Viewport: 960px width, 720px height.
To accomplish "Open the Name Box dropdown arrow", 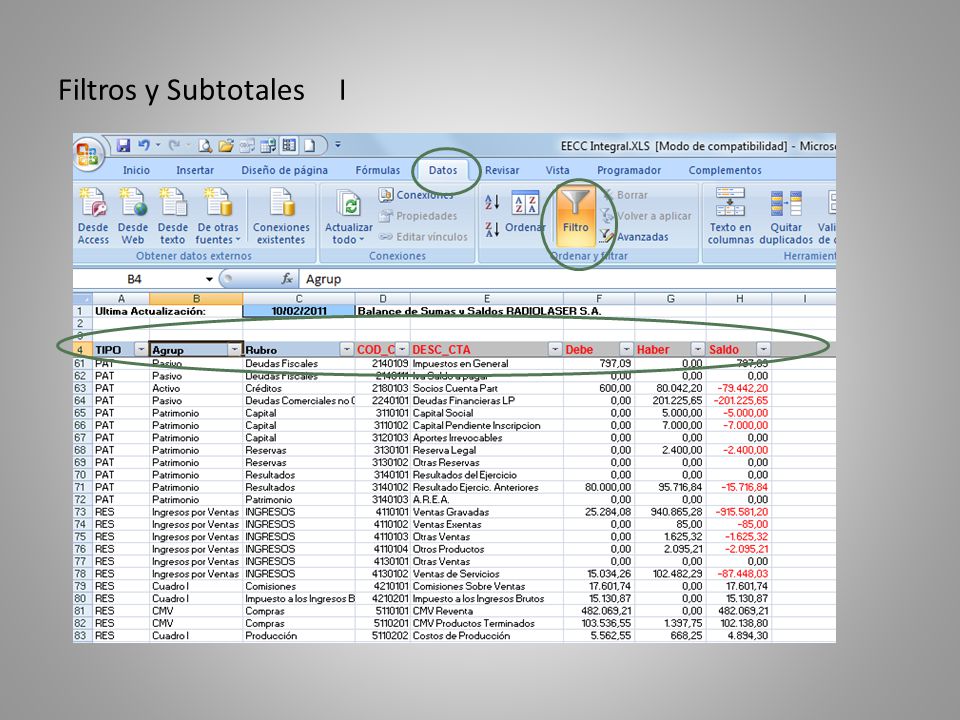I will point(209,279).
